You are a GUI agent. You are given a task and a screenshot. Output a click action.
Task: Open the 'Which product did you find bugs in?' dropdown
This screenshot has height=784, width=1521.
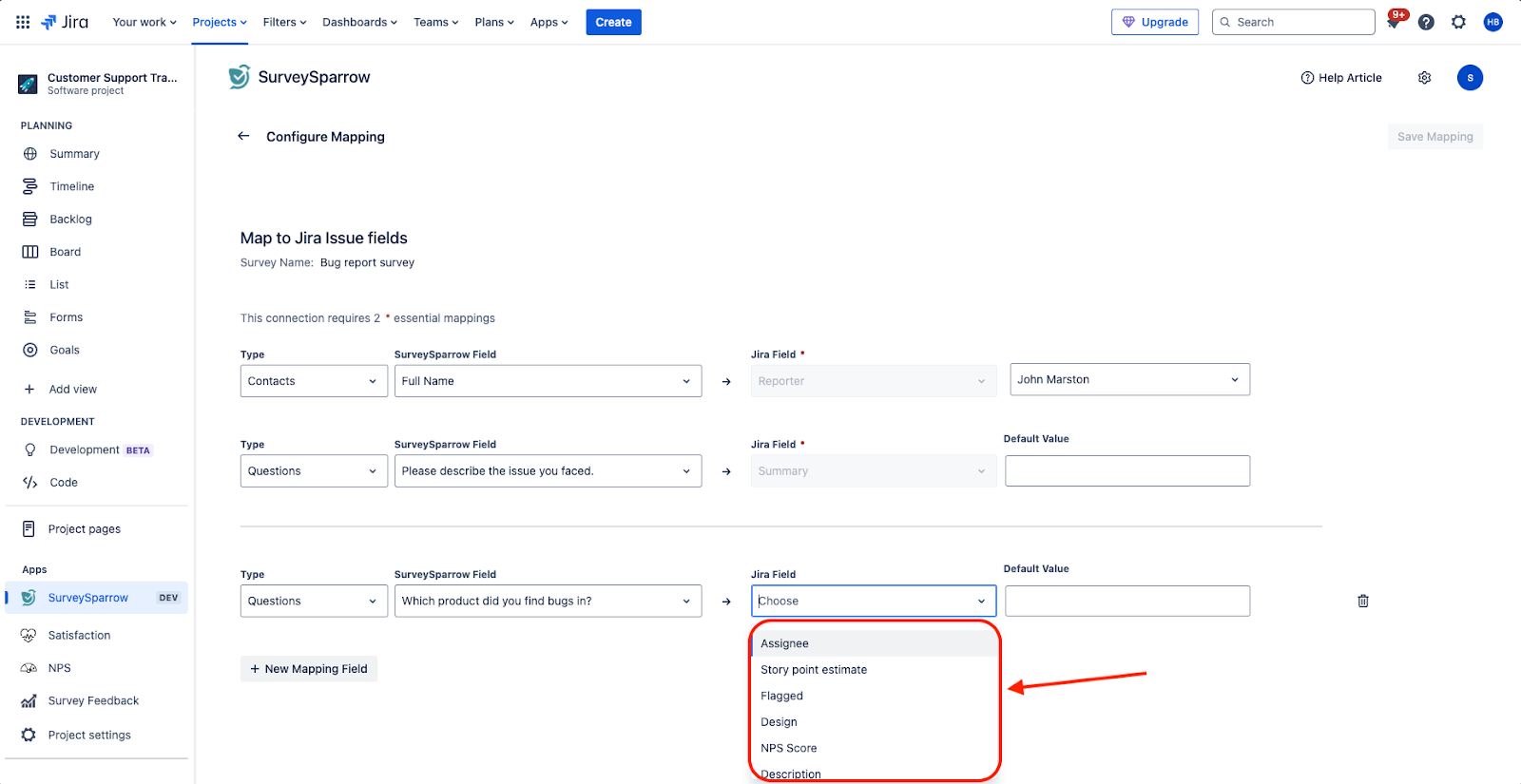coord(548,601)
